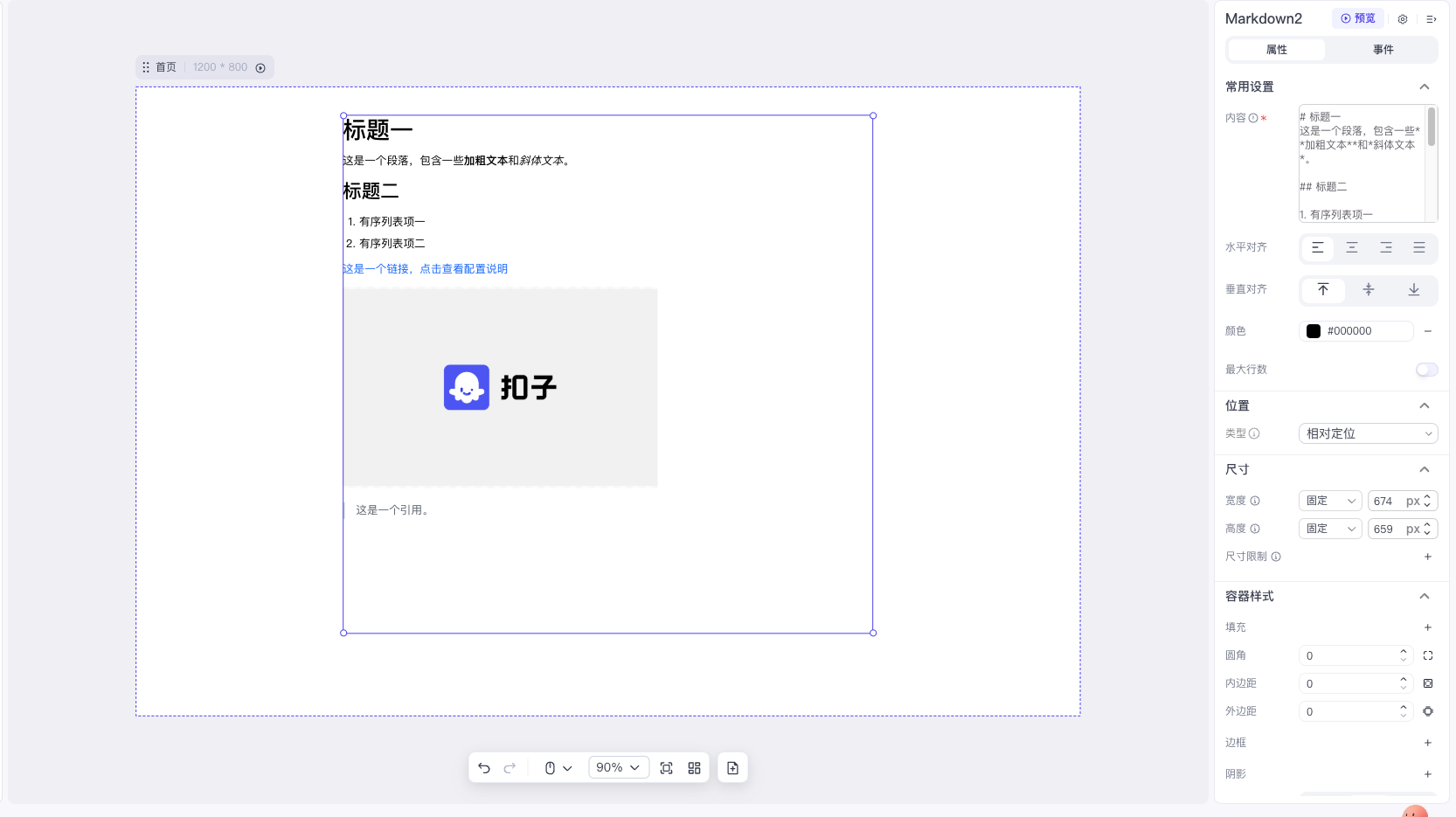Click the 预览 preview button
1456x817 pixels.
(x=1357, y=17)
